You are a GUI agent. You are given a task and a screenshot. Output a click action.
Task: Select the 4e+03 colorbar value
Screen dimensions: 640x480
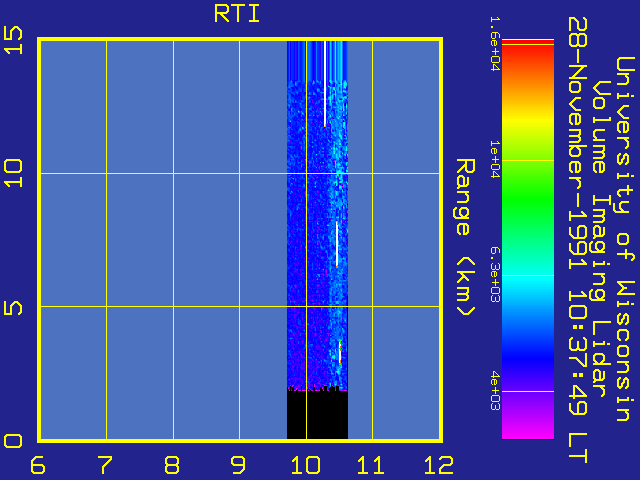point(495,391)
